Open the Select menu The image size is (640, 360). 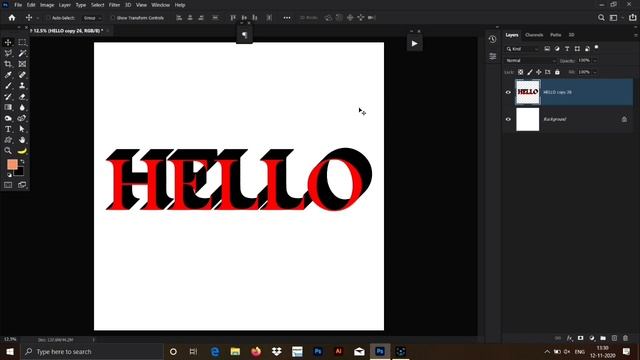[x=98, y=5]
